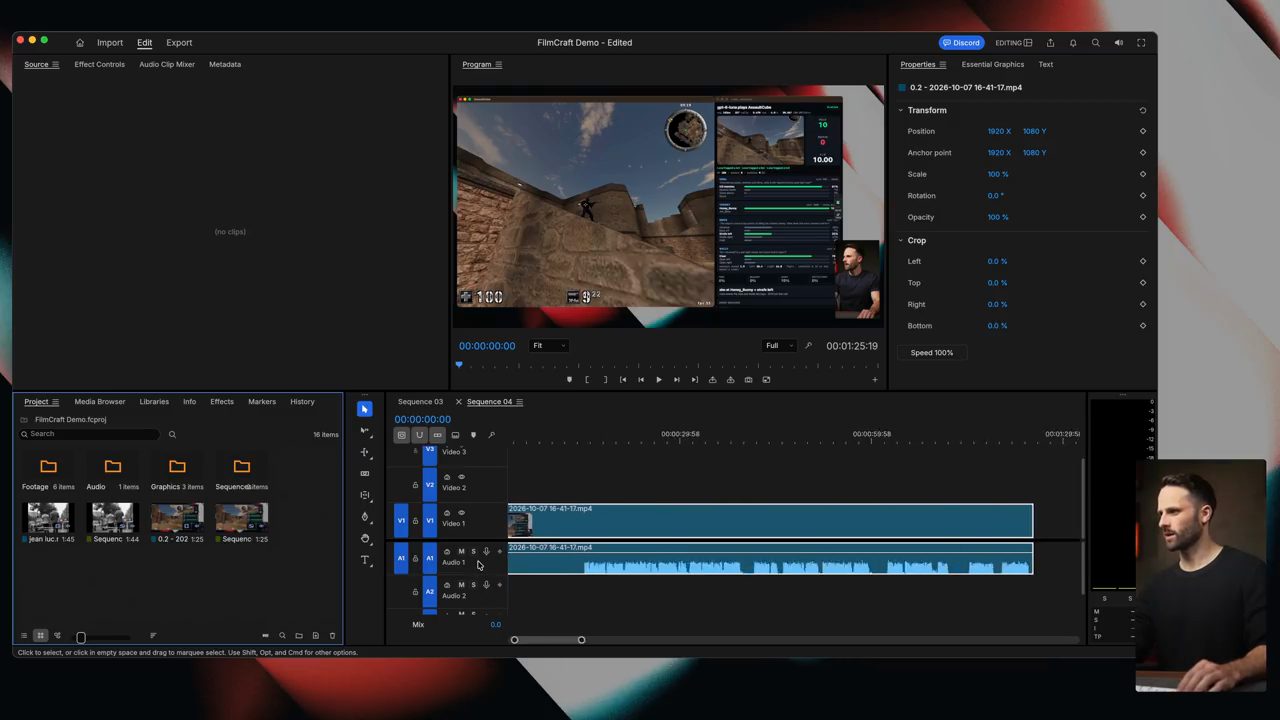
Task: Select the Pen tool in the timeline toolbar
Action: point(364,517)
